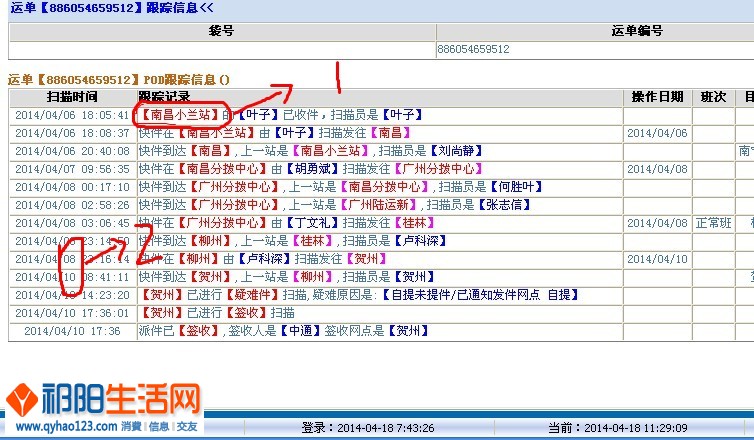Select waybill number cell 886054659512
Viewport: 754px width, 440px height.
473,49
